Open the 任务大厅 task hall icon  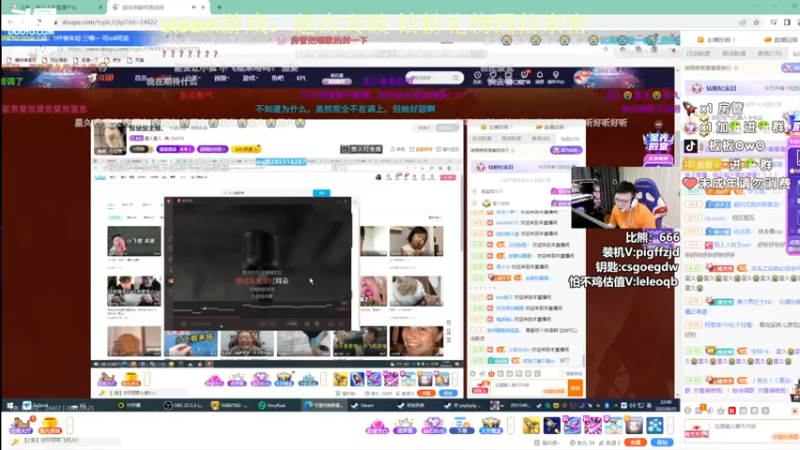click(21, 426)
